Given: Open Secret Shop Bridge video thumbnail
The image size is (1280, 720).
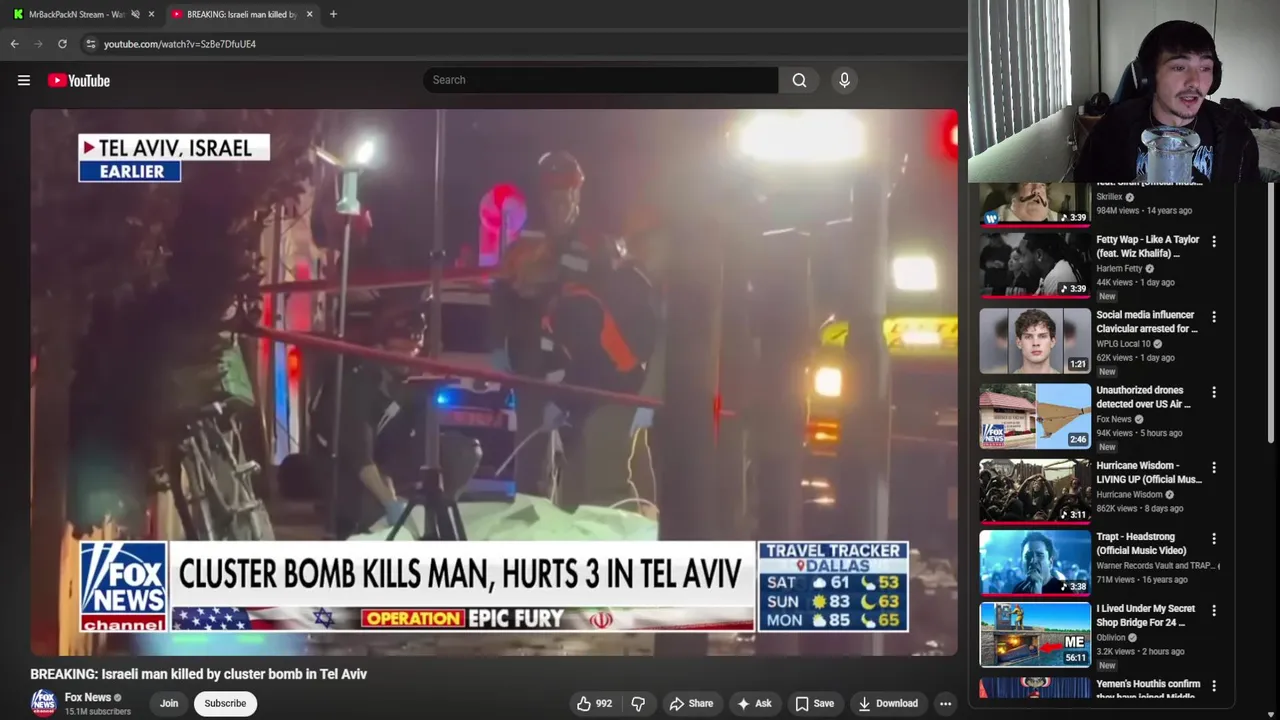Looking at the screenshot, I should [x=1035, y=634].
